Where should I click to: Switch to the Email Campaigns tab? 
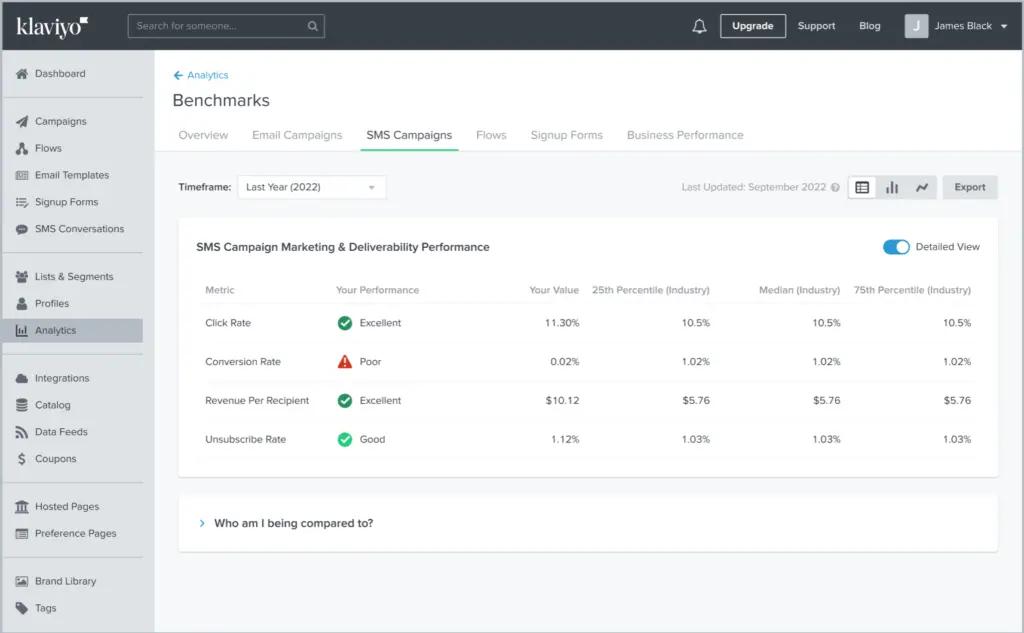tap(297, 134)
